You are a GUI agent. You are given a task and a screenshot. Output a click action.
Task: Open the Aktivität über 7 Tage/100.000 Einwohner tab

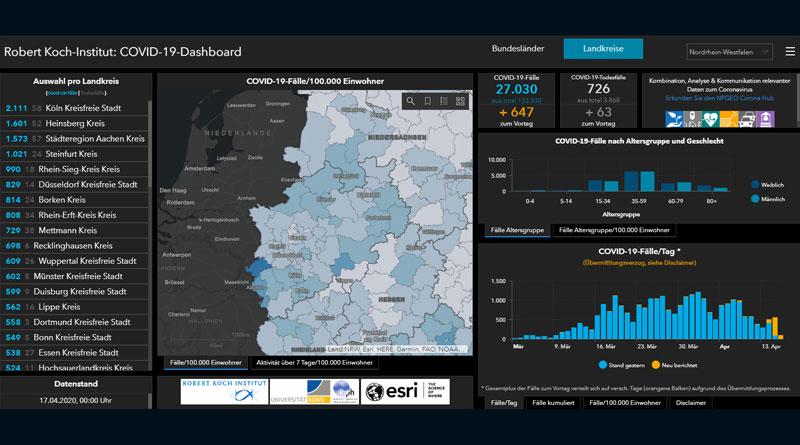[x=300, y=362]
